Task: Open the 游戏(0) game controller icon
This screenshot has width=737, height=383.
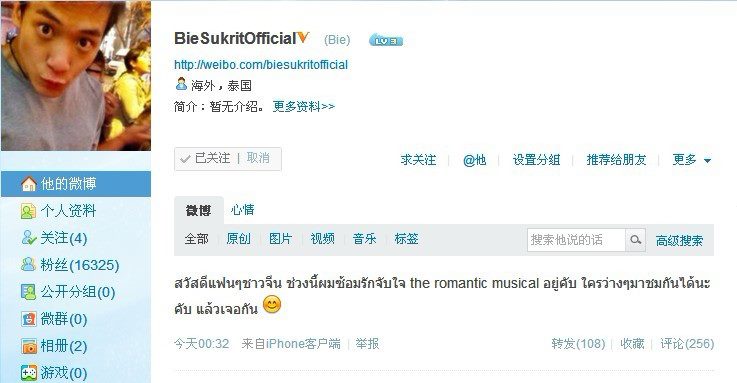Action: [x=28, y=373]
